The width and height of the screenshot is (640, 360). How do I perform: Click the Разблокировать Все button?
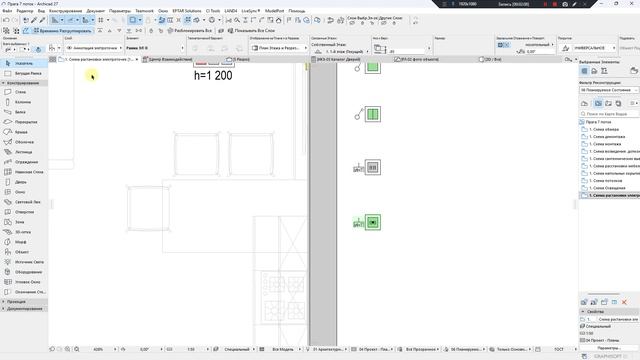click(x=190, y=31)
